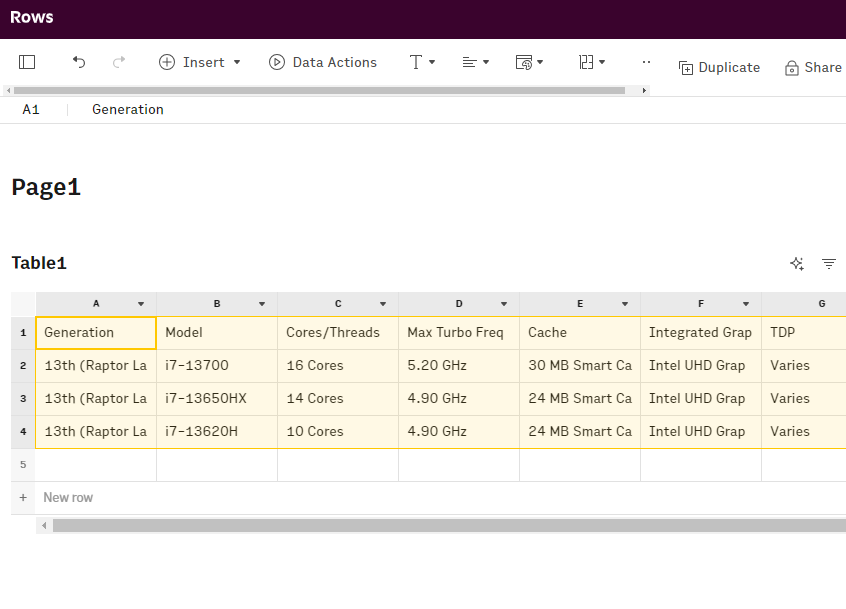Click the formula bar containing Generation
This screenshot has width=846, height=609.
(x=400, y=110)
